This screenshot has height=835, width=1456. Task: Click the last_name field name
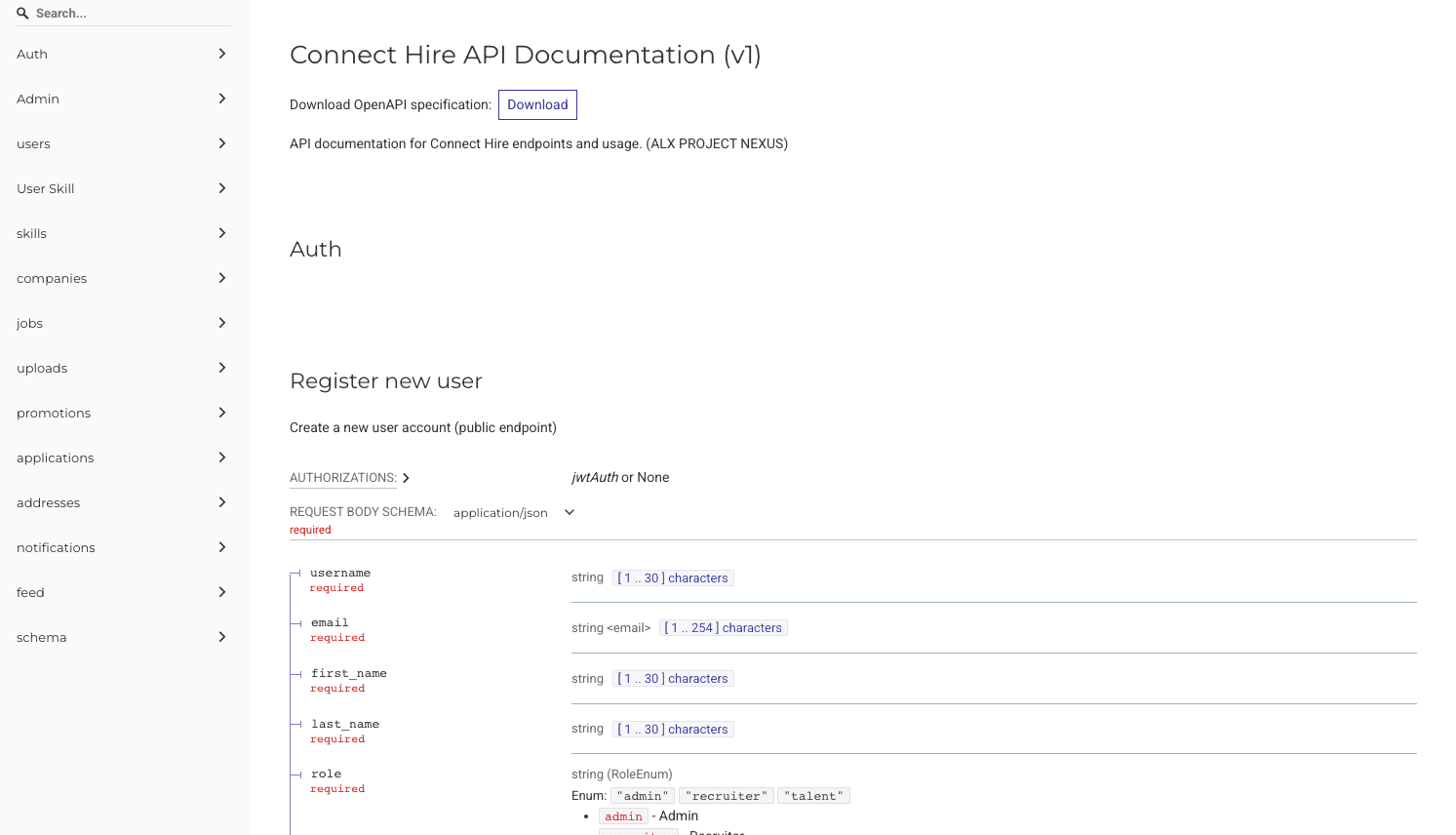click(x=345, y=725)
